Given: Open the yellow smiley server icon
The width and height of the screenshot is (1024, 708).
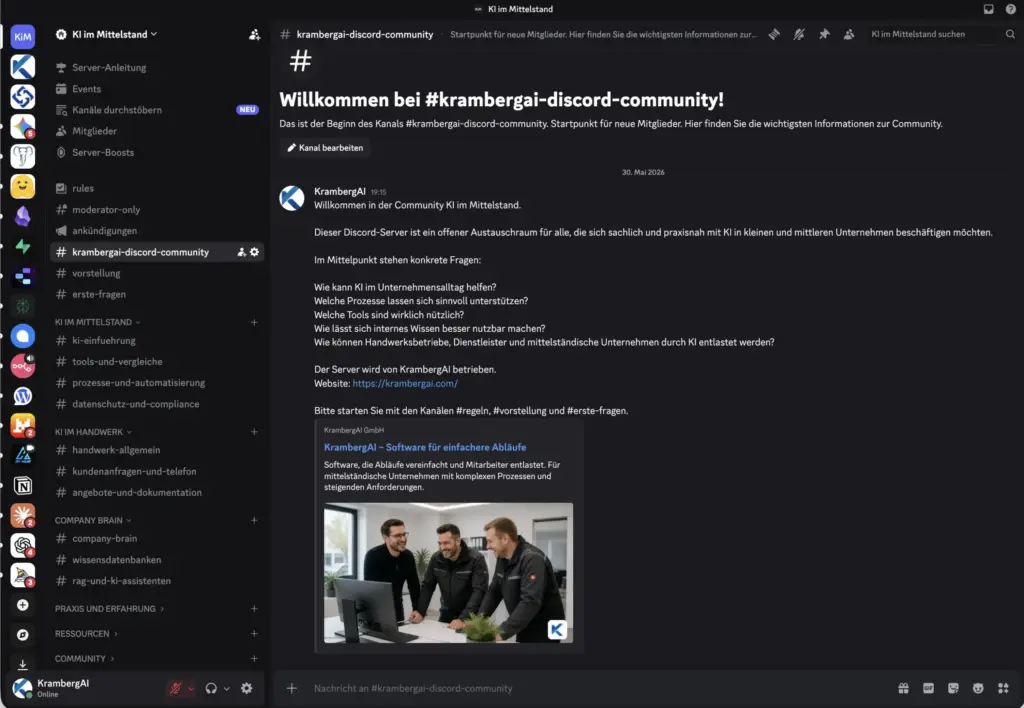Looking at the screenshot, I should point(23,186).
